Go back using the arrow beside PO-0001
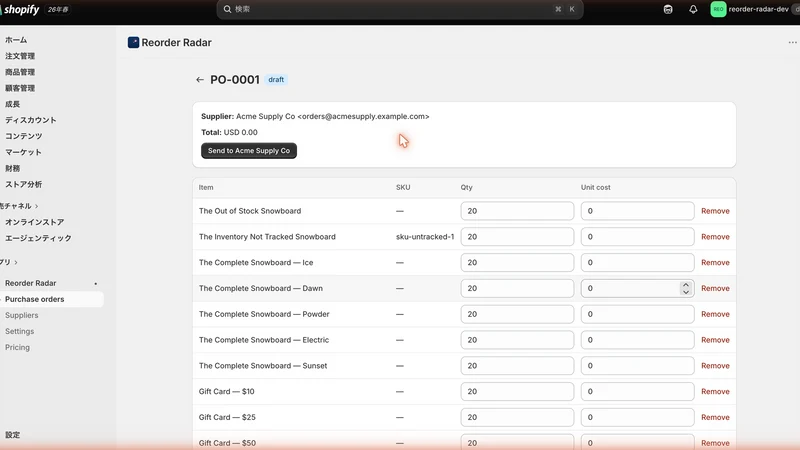Viewport: 800px width, 450px height. [x=199, y=80]
